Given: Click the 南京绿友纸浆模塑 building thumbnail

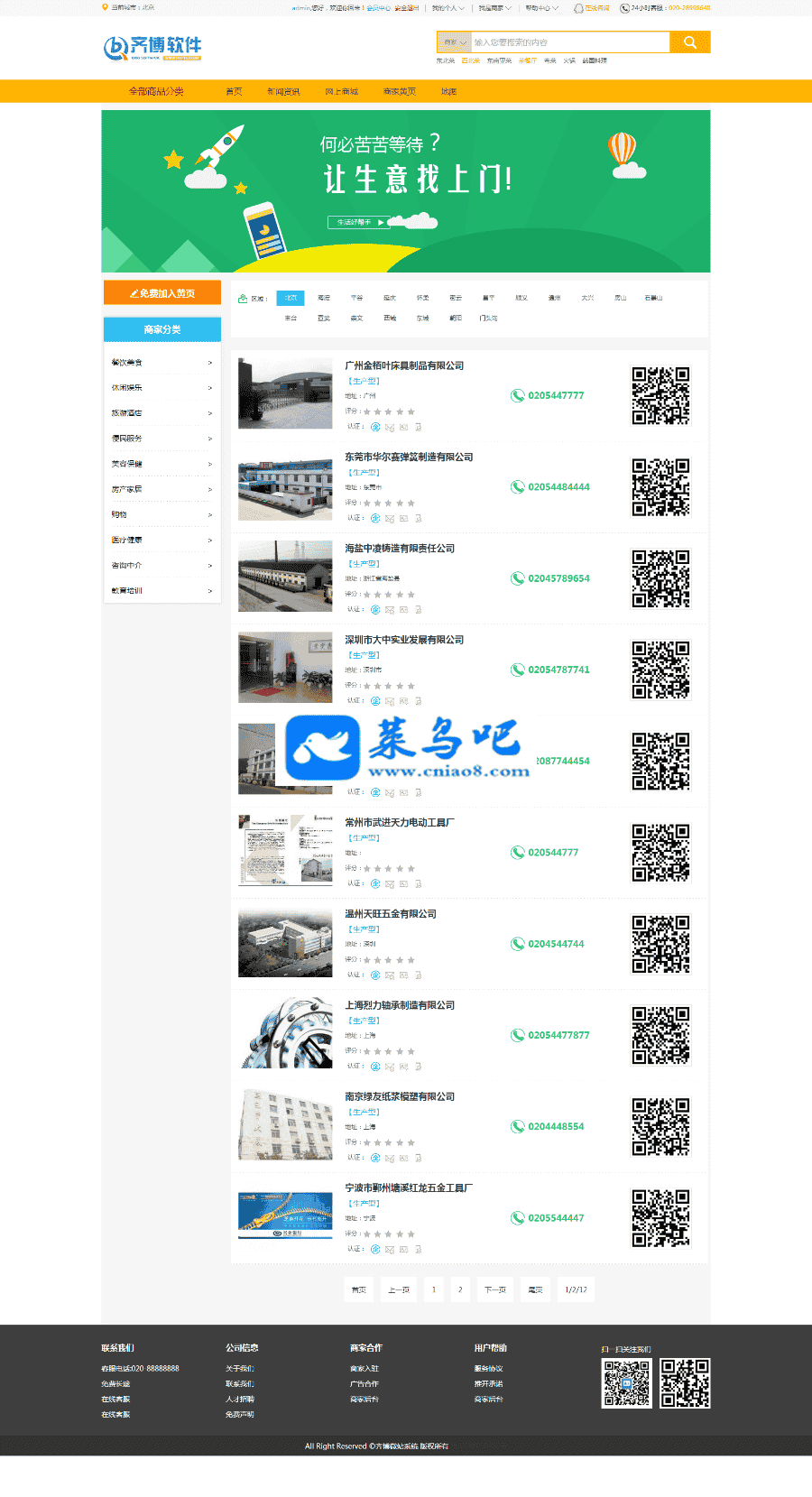Looking at the screenshot, I should pyautogui.click(x=285, y=1123).
